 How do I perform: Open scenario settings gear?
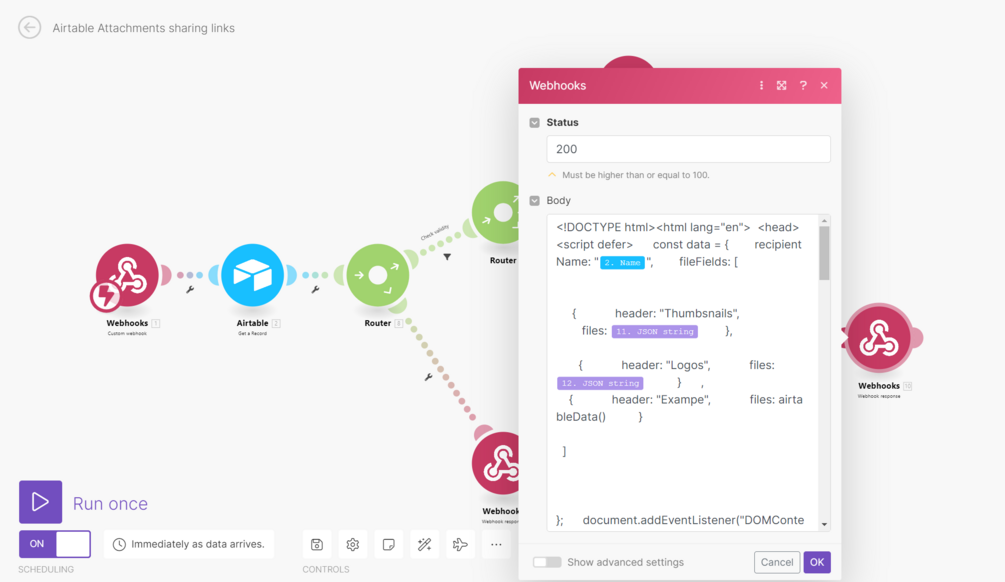[x=353, y=544]
